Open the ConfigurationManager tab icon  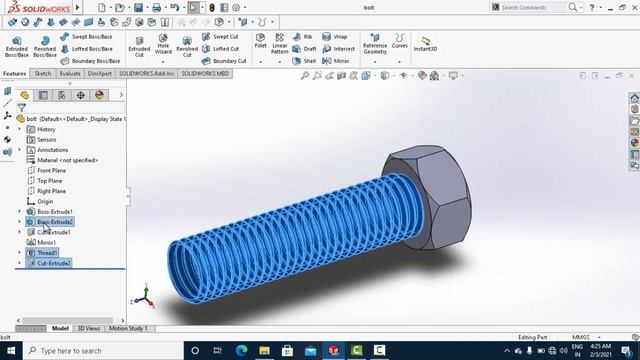62,95
